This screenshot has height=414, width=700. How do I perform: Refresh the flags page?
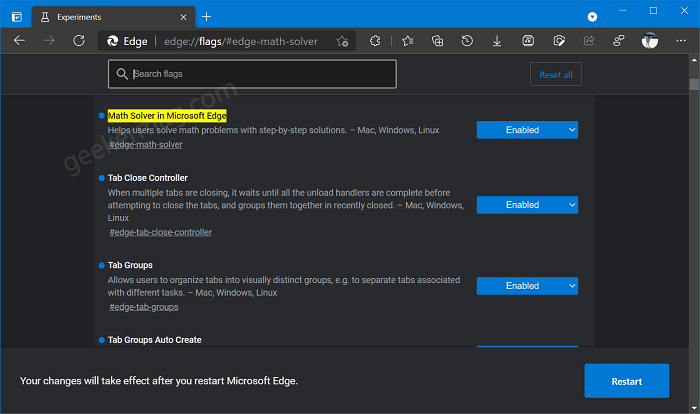coord(79,41)
